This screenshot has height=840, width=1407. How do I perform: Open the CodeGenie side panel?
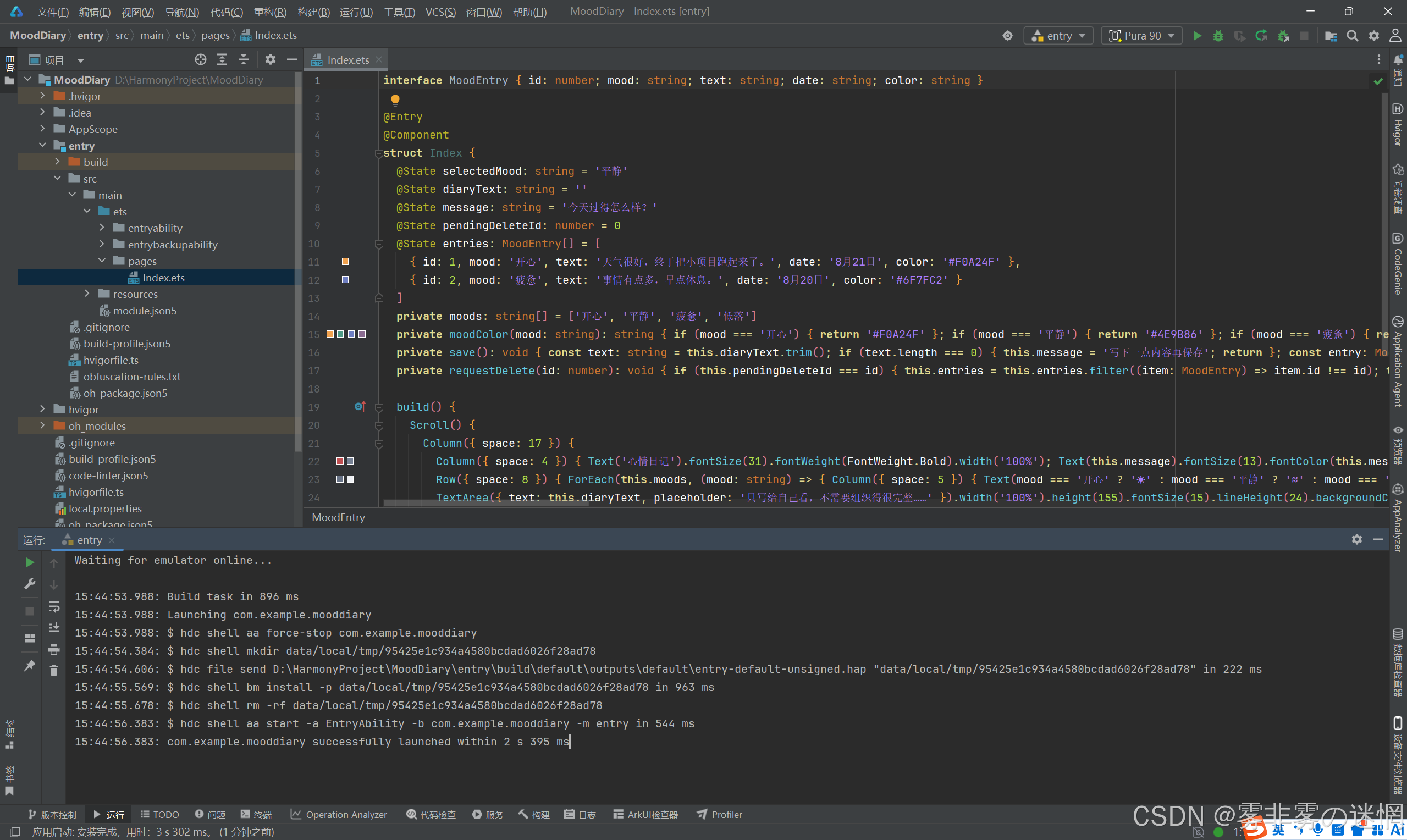(1398, 263)
